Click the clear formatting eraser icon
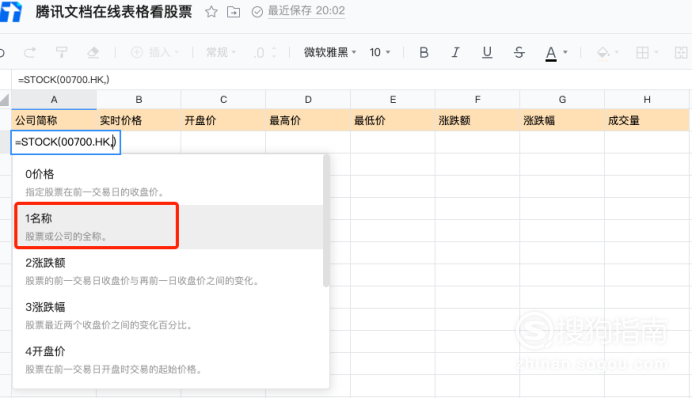This screenshot has width=692, height=398. [x=93, y=53]
